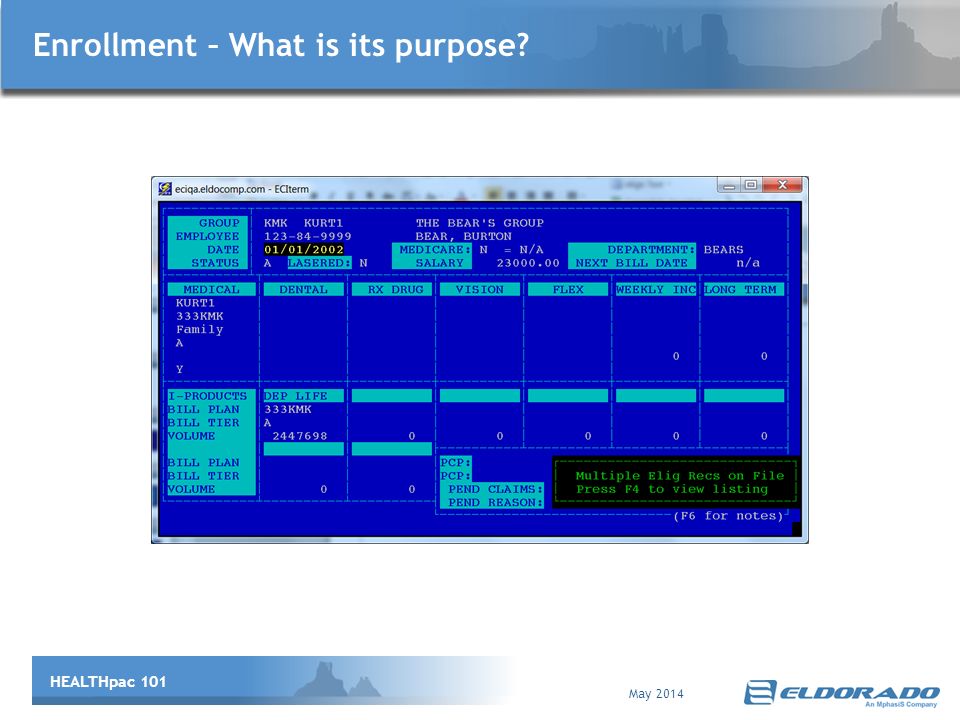
Task: Click the GROUP field label
Action: (219, 223)
